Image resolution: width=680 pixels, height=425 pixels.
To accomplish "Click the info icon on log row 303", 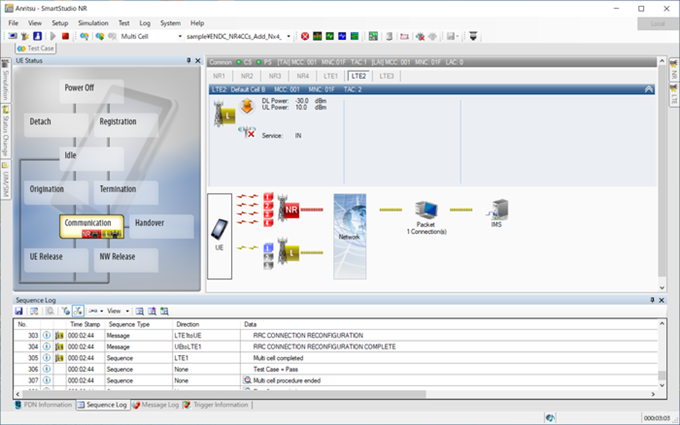I will [46, 335].
